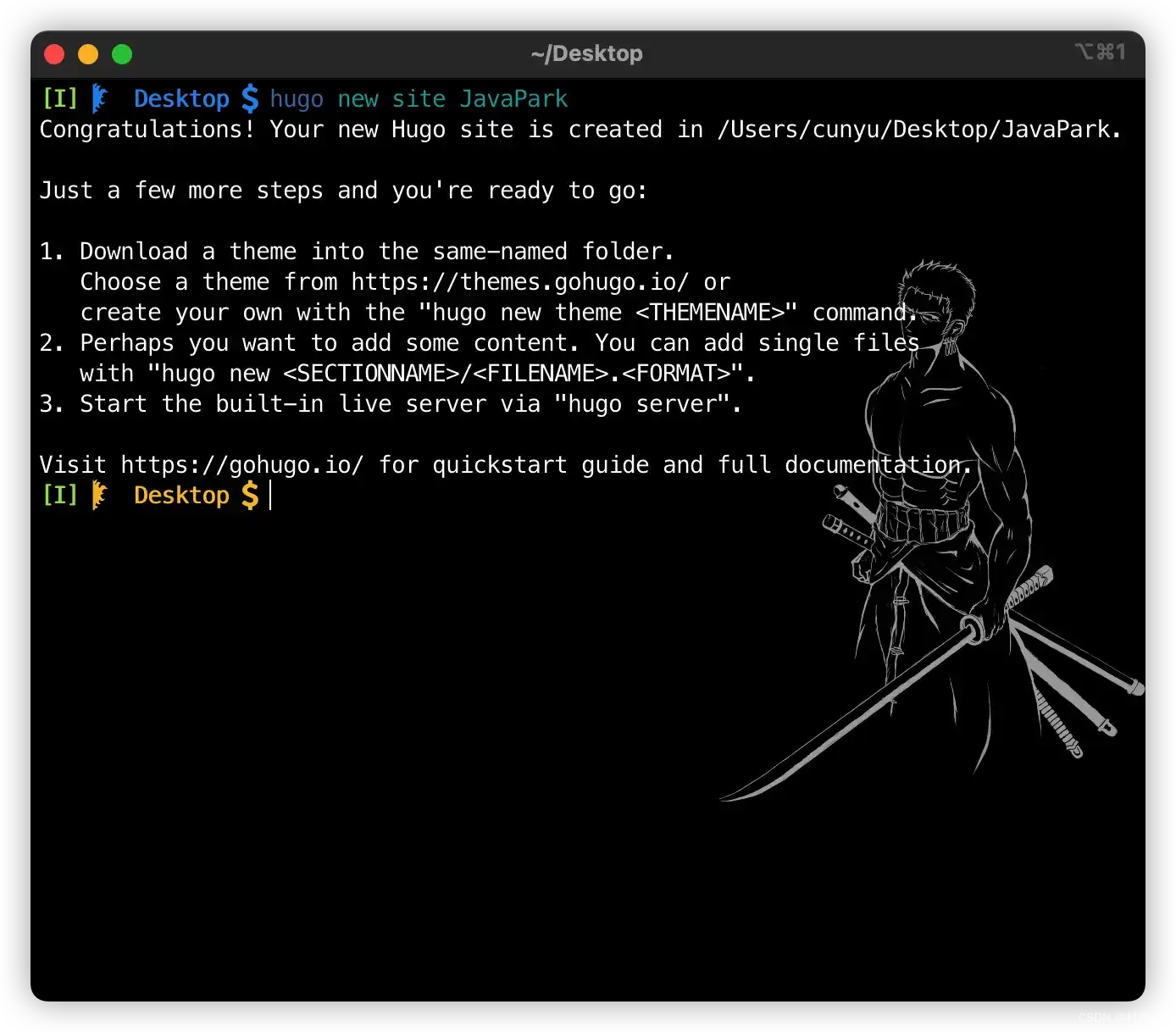Click the green [I] indicator on last line
This screenshot has width=1176, height=1032.
point(59,496)
